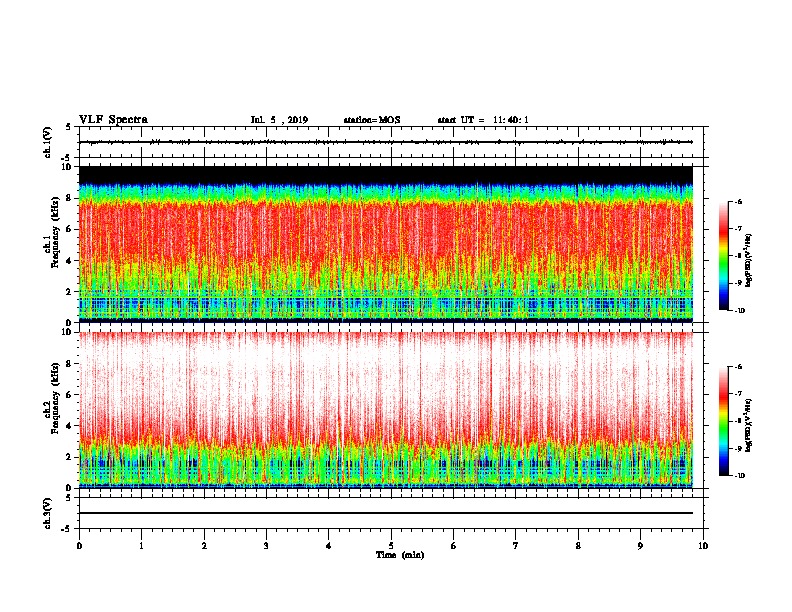Screen dimensions: 792x612
Task: Click the "Time (min)" axis label
Action: click(x=400, y=555)
